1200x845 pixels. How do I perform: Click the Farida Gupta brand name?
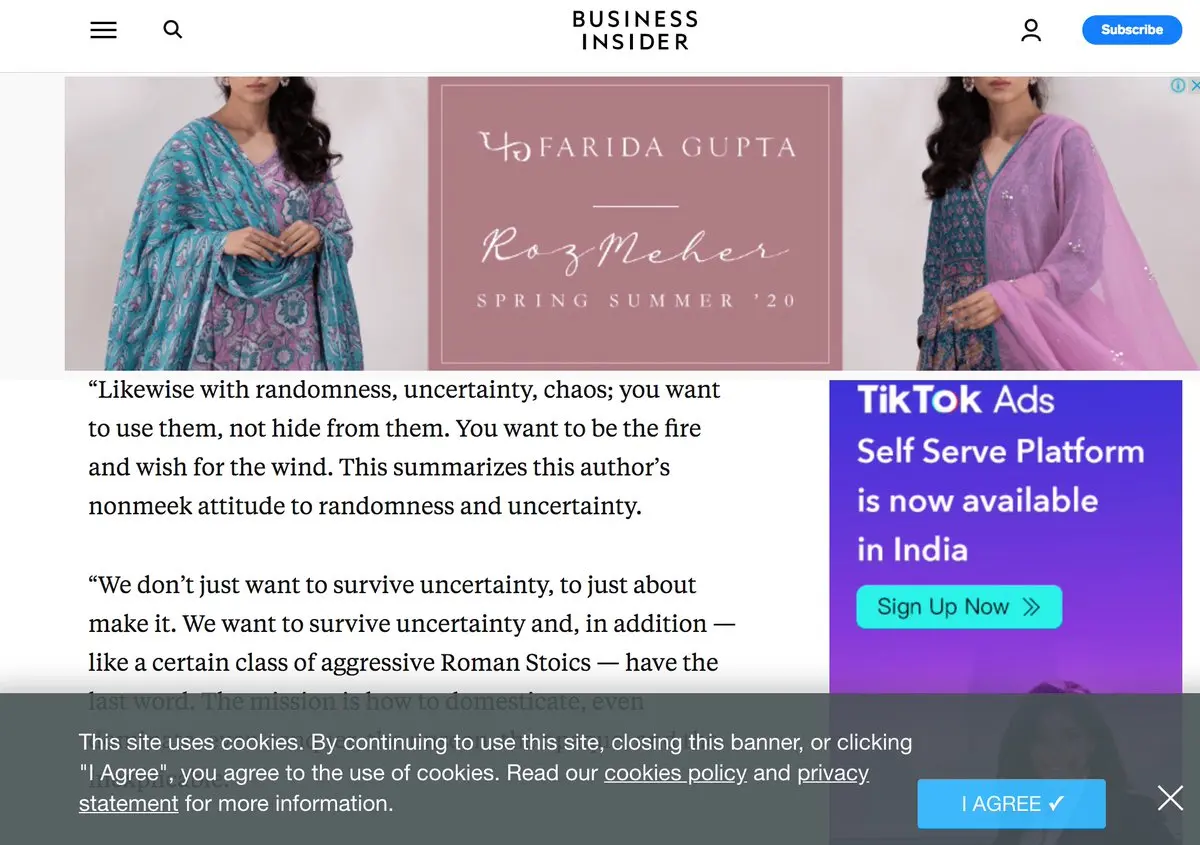pyautogui.click(x=638, y=148)
